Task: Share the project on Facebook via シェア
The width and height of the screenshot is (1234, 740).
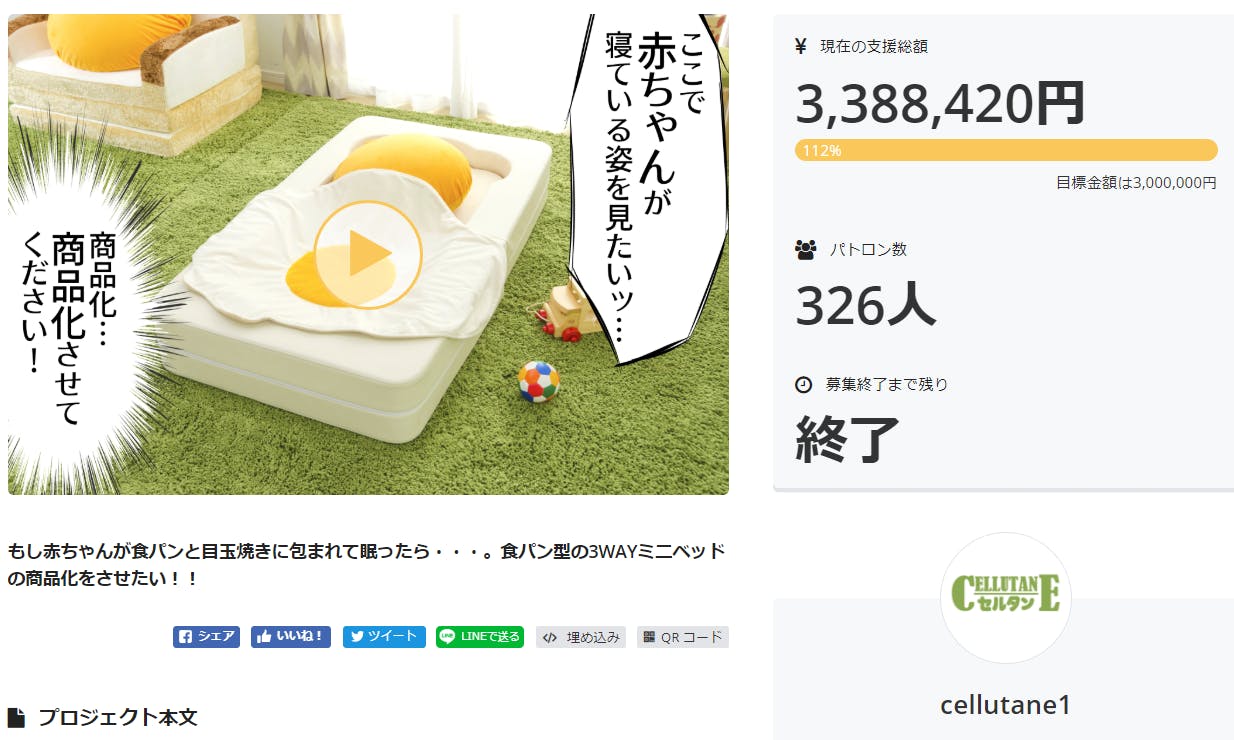Action: [206, 637]
